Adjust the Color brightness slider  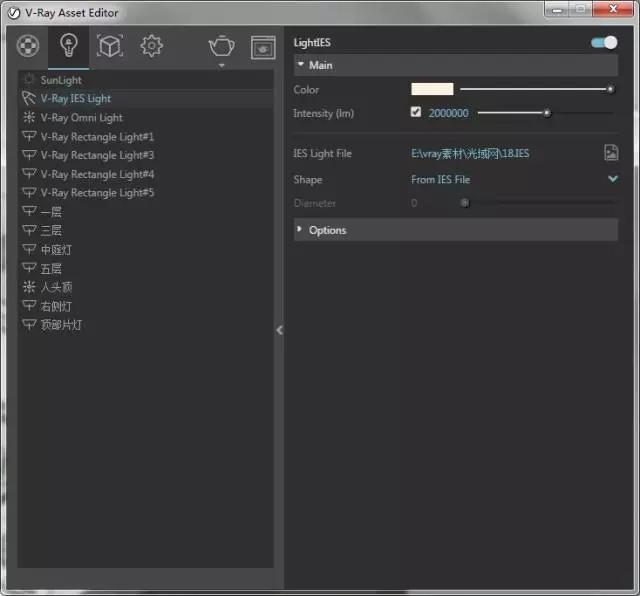pos(537,89)
